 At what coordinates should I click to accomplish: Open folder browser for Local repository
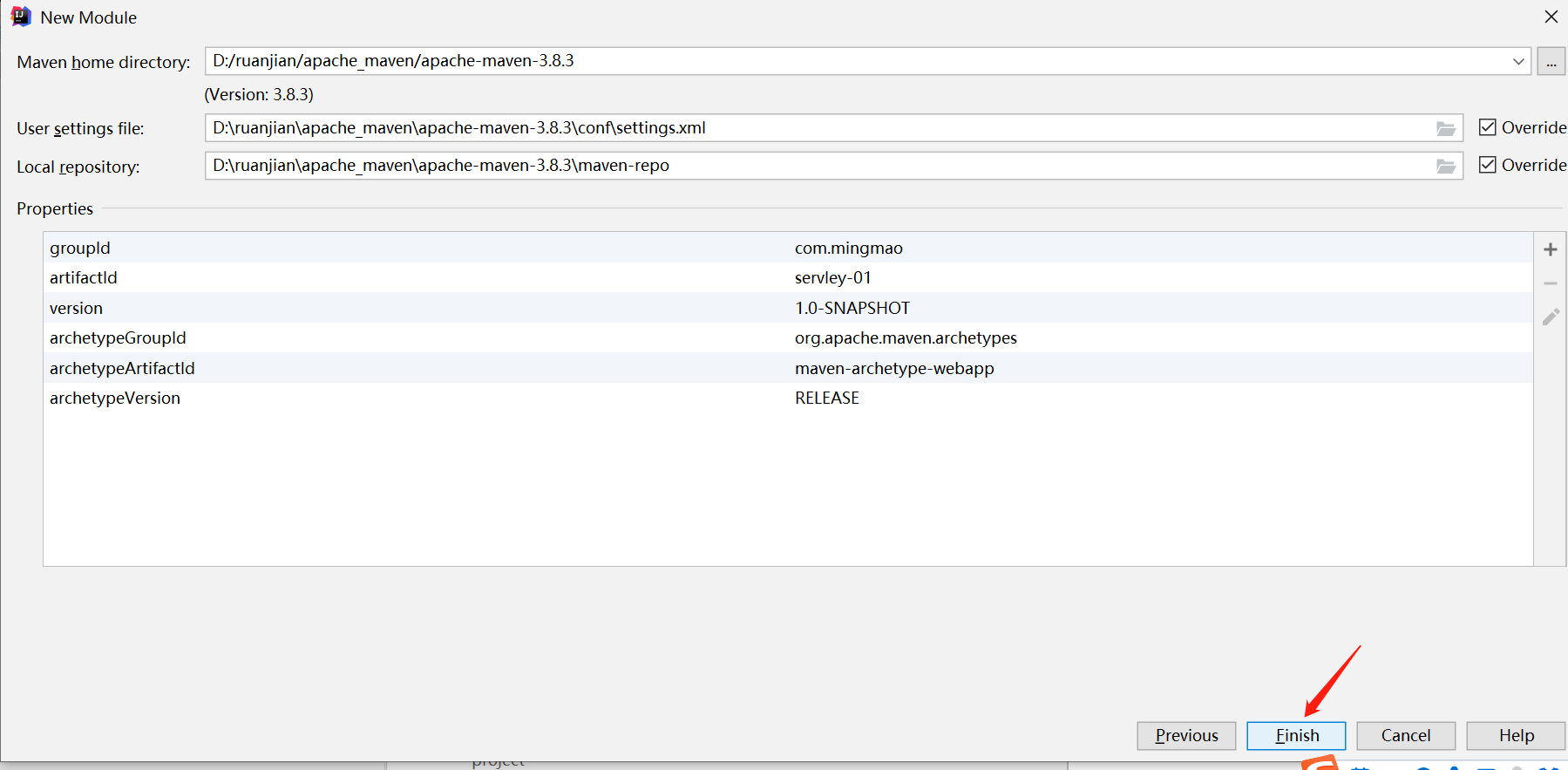click(1445, 166)
